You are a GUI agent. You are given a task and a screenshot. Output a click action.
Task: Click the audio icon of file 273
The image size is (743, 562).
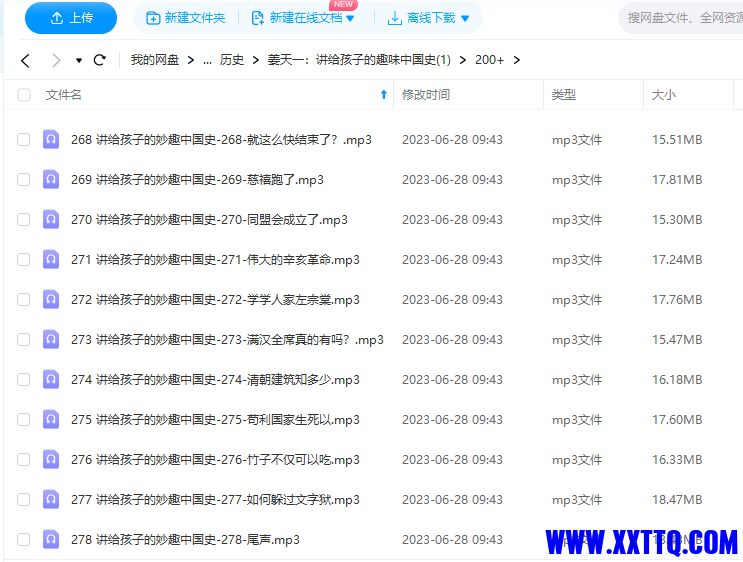pyautogui.click(x=51, y=339)
